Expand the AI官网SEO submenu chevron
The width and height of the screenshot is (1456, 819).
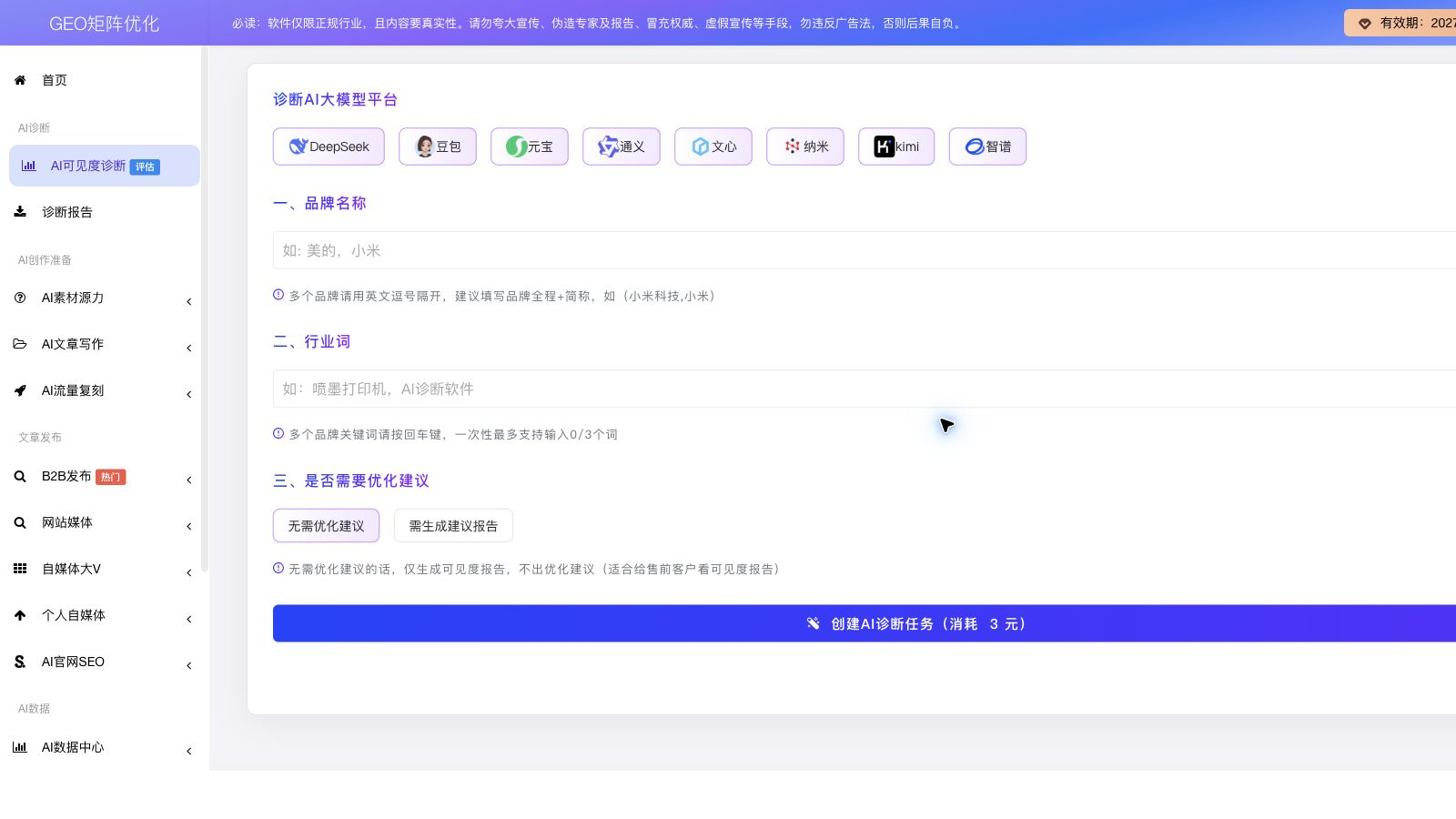coord(188,665)
